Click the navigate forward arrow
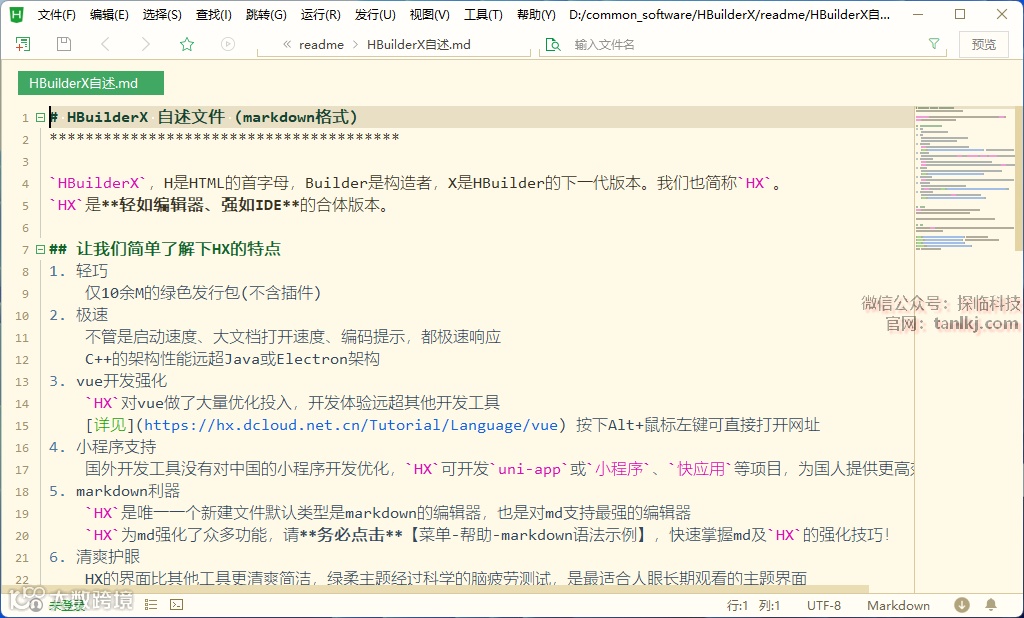 [146, 44]
